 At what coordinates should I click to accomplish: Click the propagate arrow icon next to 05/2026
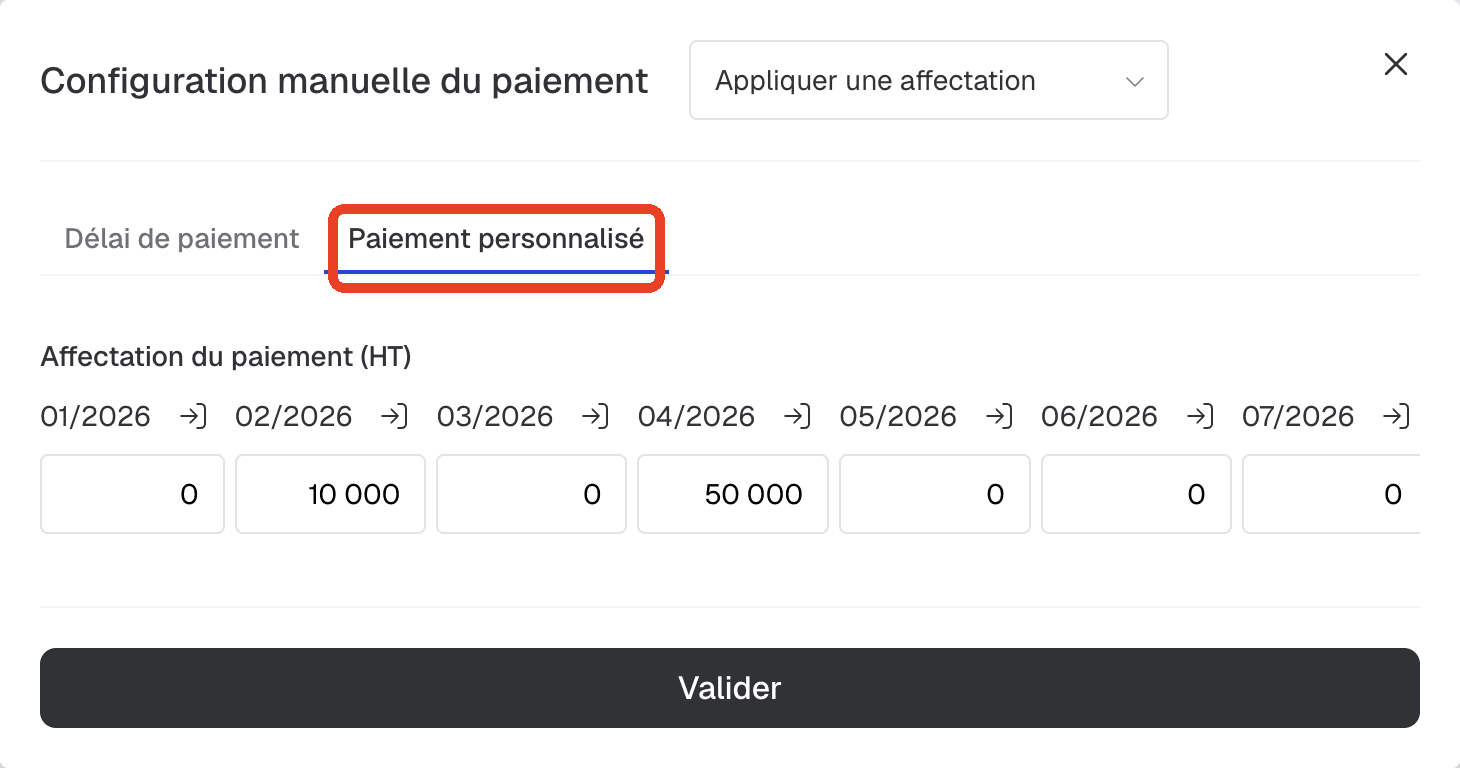point(999,416)
